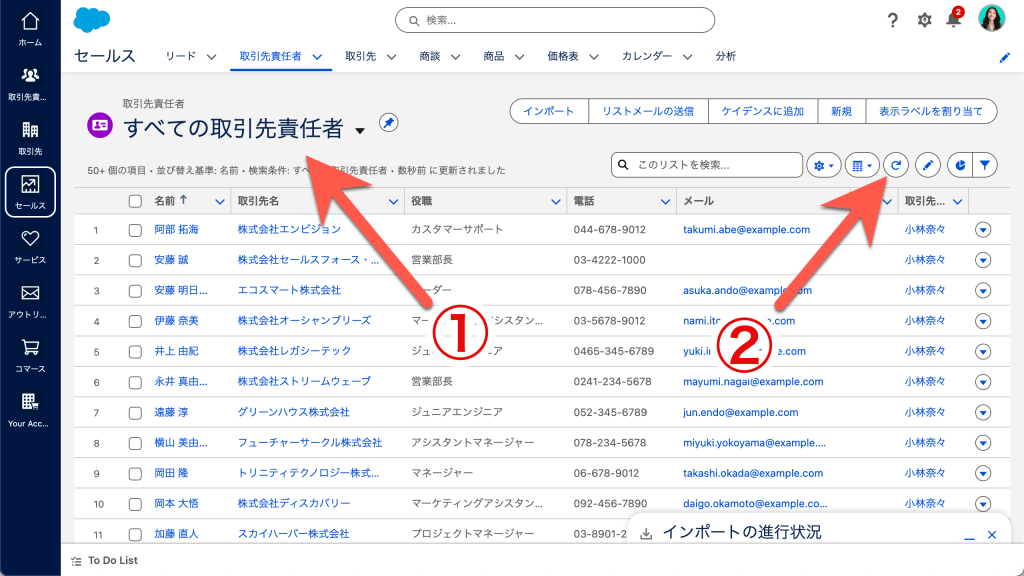Check the row for 岡田 隆
The image size is (1024, 576).
pos(135,473)
